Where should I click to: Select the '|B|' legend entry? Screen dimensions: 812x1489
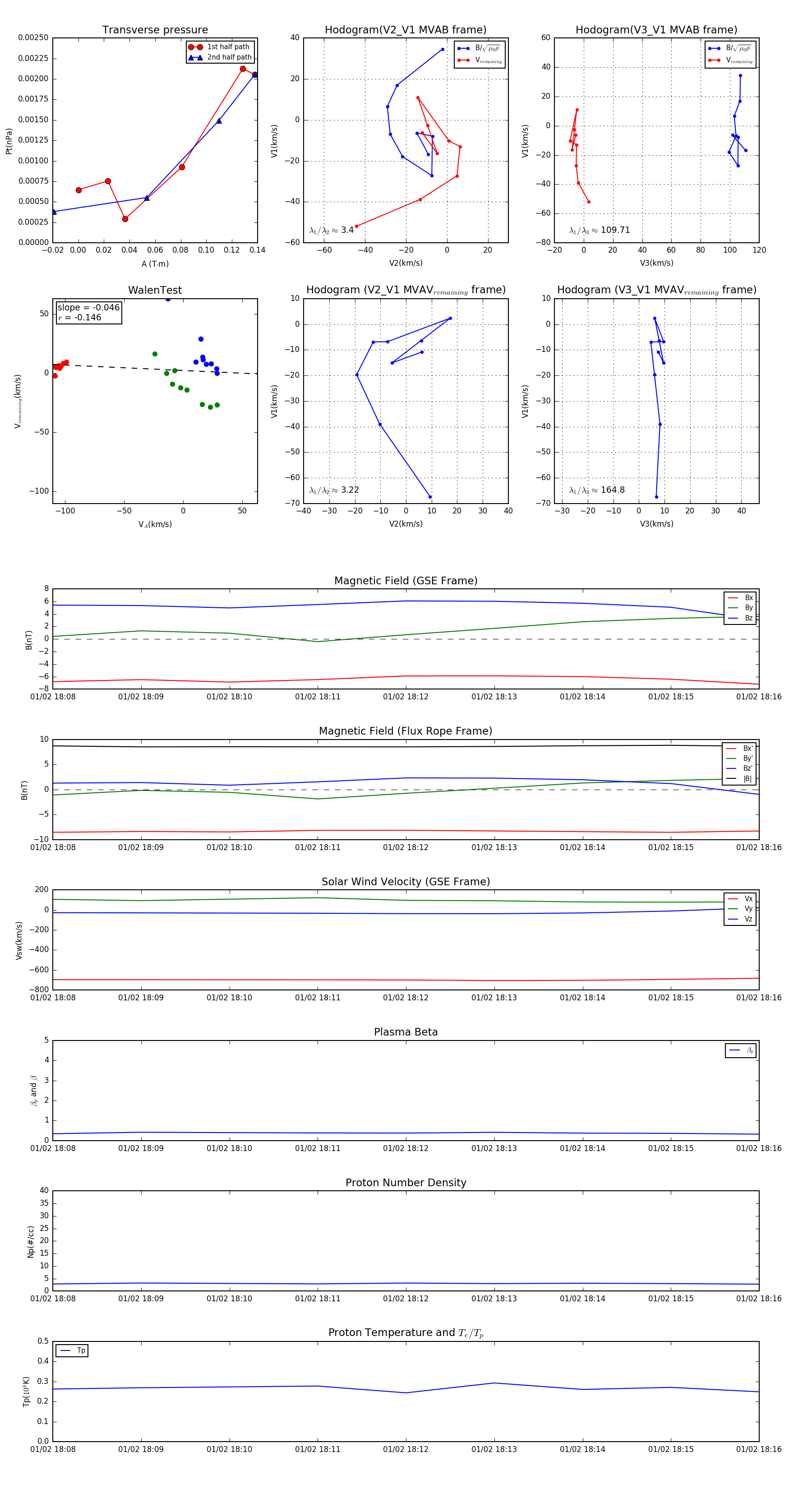point(740,779)
